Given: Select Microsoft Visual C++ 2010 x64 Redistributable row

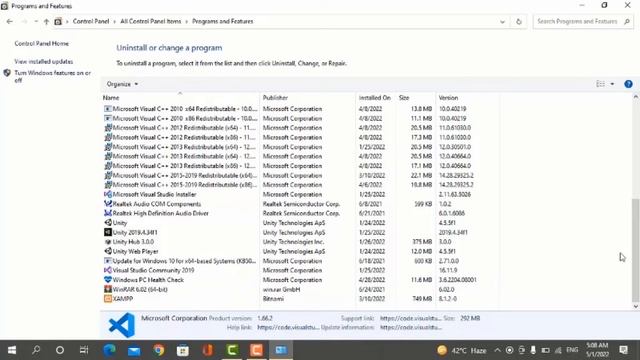Looking at the screenshot, I should point(300,109).
